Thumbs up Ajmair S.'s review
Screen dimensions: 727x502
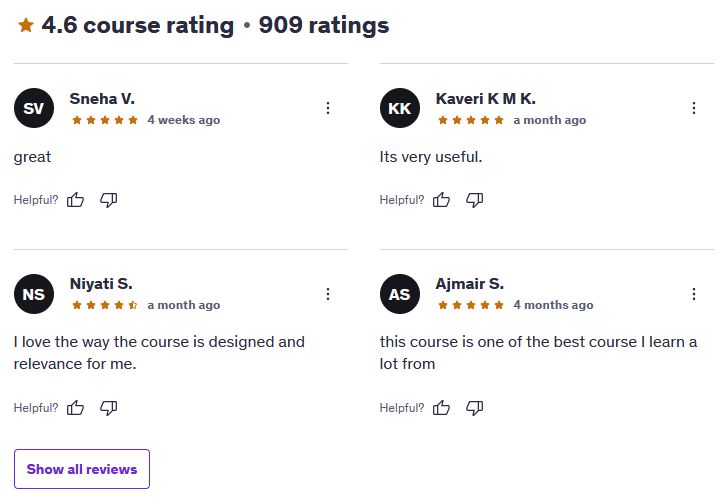coord(441,408)
